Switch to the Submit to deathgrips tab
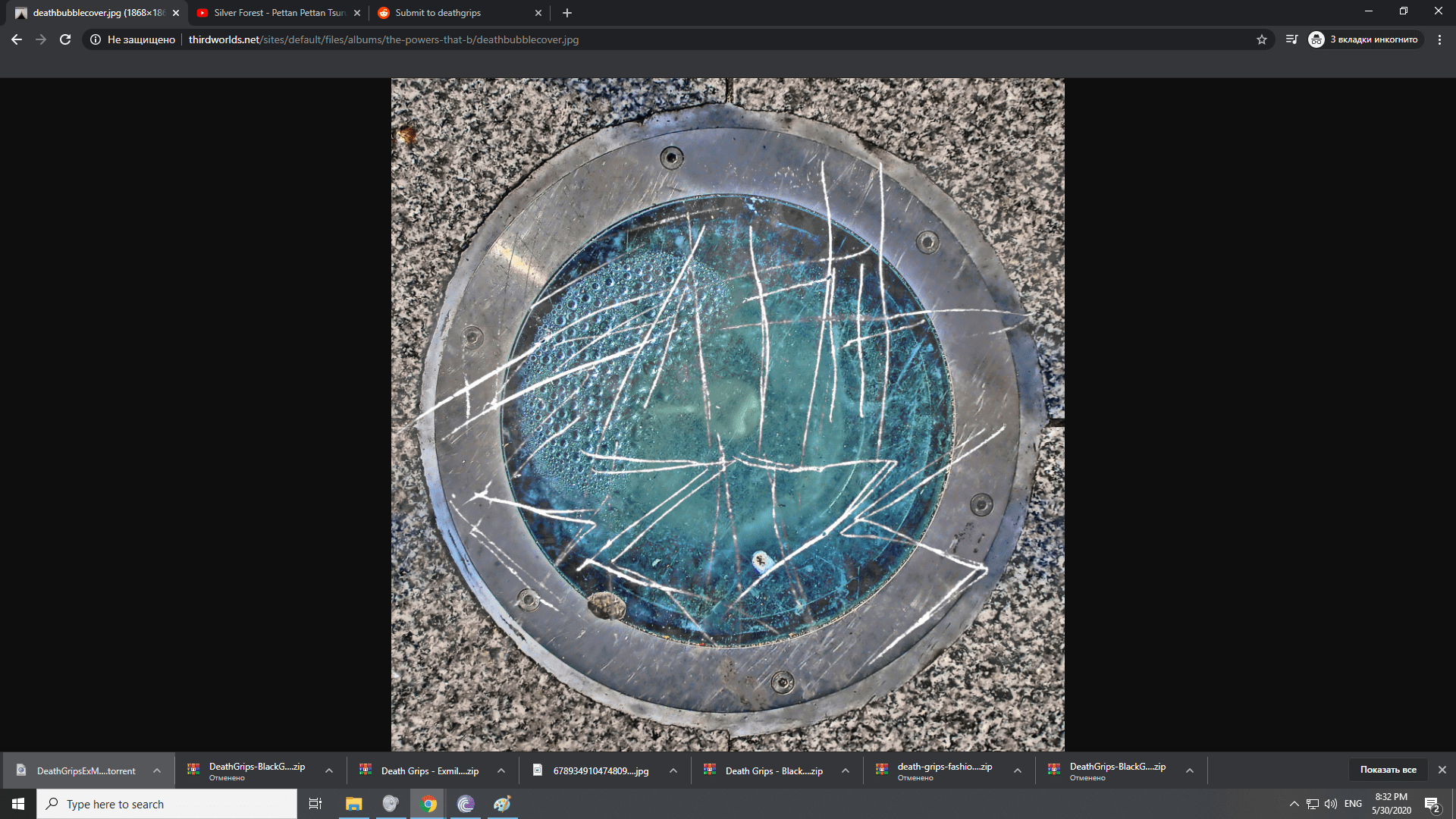This screenshot has height=819, width=1456. pyautogui.click(x=451, y=12)
